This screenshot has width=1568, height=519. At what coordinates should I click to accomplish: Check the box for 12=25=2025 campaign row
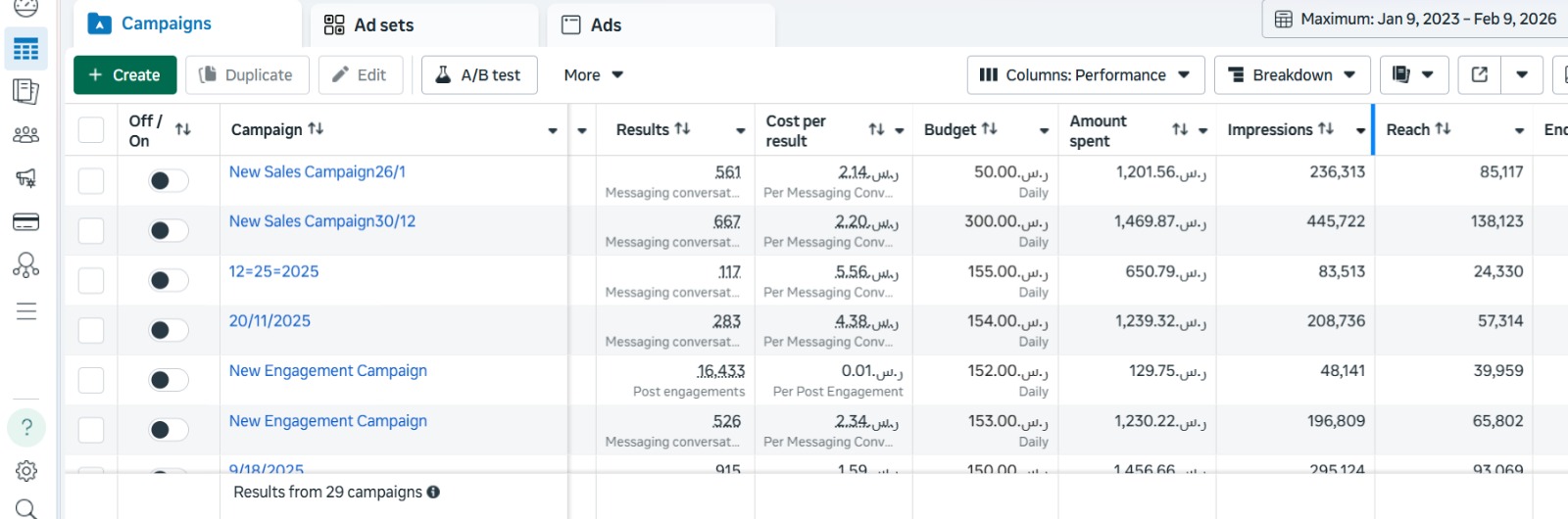coord(91,281)
